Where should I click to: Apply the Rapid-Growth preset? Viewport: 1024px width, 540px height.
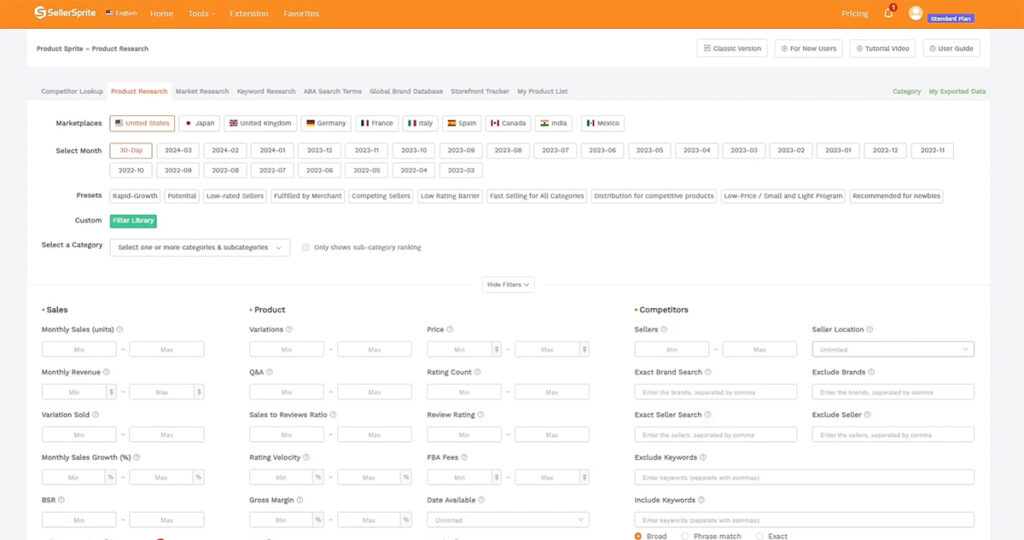point(135,196)
